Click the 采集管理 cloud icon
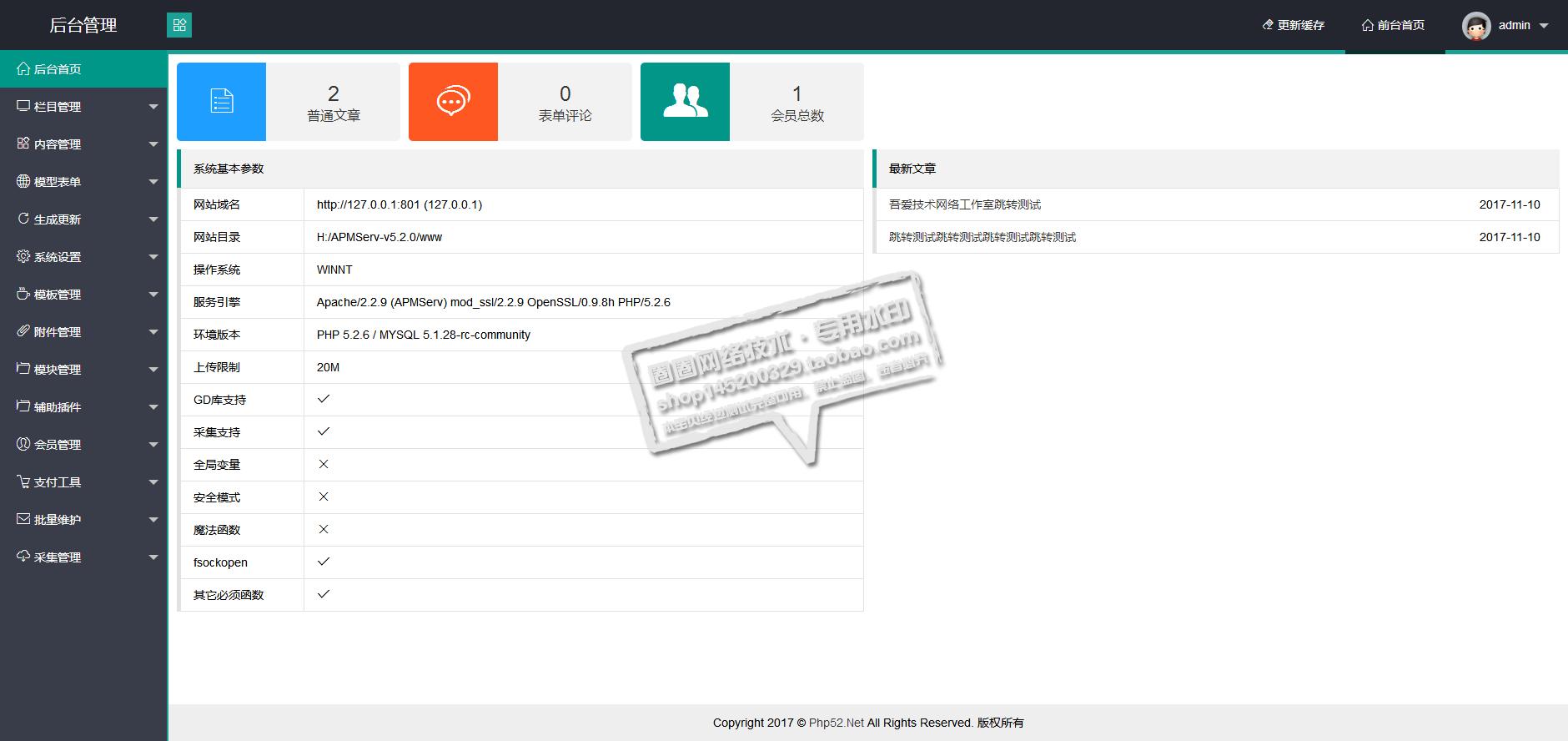This screenshot has height=741, width=1568. point(23,557)
